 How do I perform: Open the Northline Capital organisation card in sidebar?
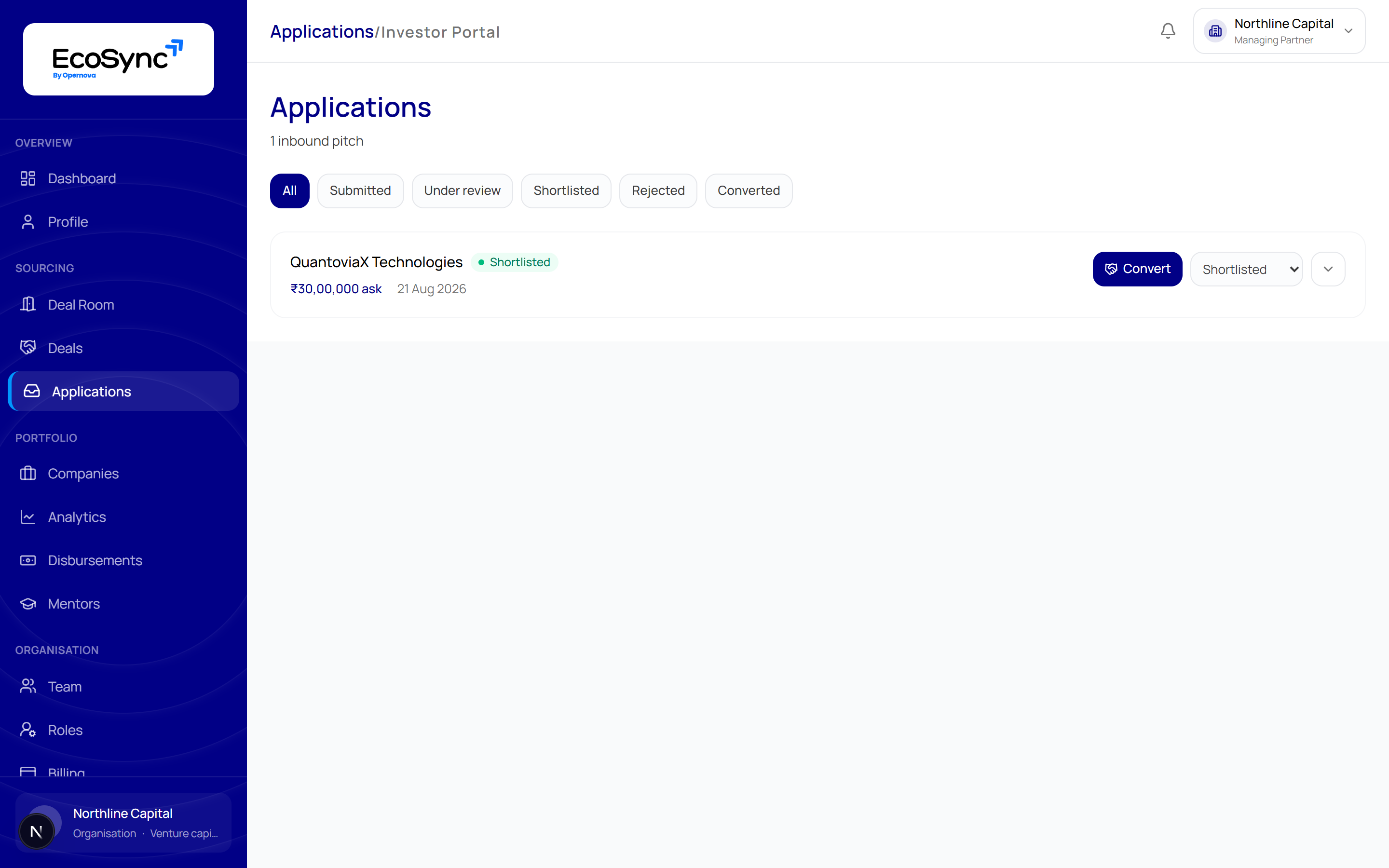[x=123, y=823]
